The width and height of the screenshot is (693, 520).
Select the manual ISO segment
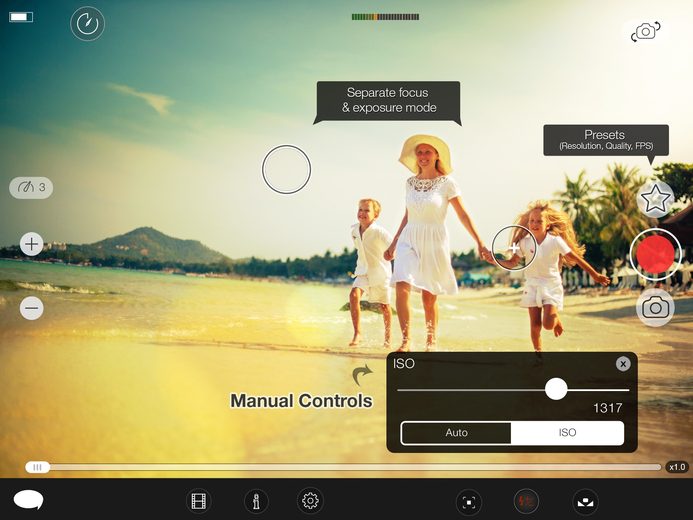[567, 433]
